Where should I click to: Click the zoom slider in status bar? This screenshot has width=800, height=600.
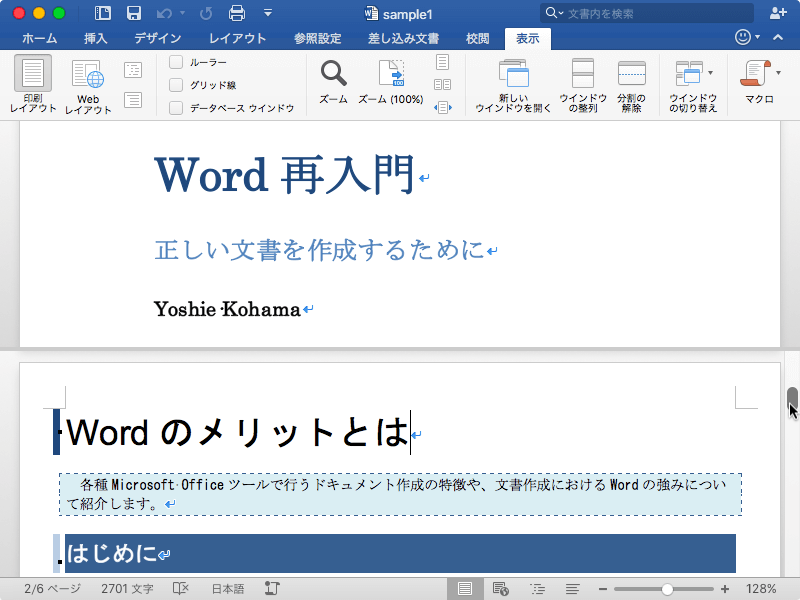point(666,589)
